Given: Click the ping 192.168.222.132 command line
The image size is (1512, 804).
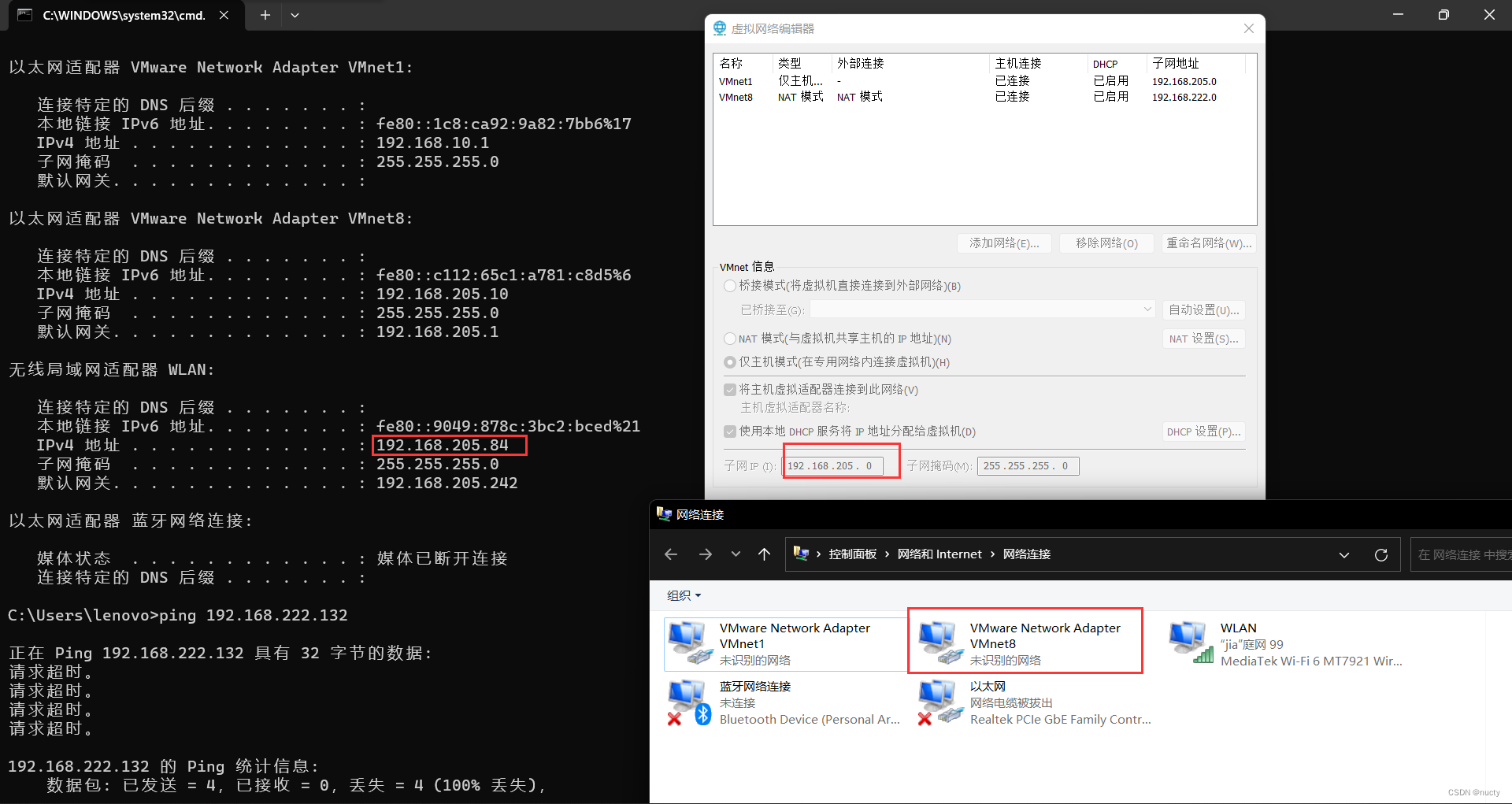Looking at the screenshot, I should 178,616.
